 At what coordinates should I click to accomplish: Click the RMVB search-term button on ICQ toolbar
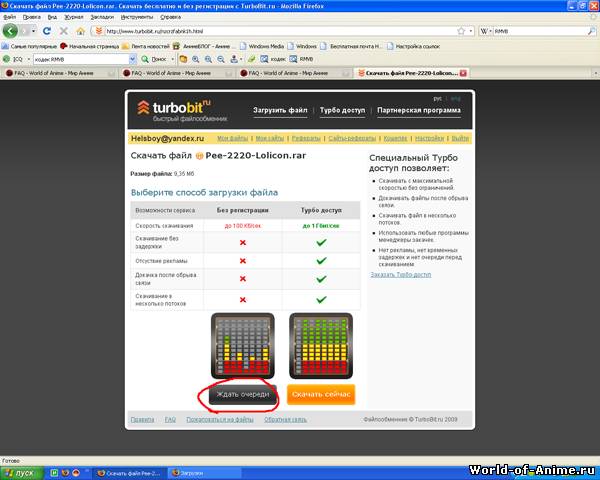[x=302, y=59]
